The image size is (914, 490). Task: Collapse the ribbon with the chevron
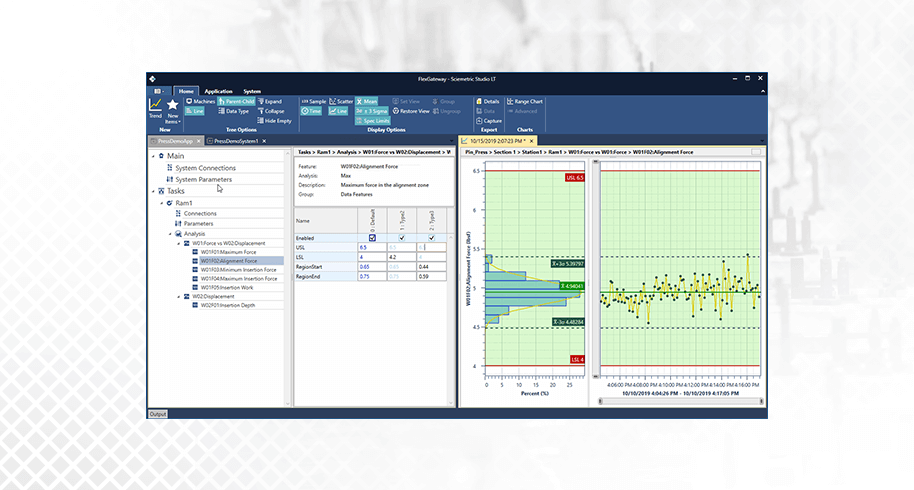762,91
